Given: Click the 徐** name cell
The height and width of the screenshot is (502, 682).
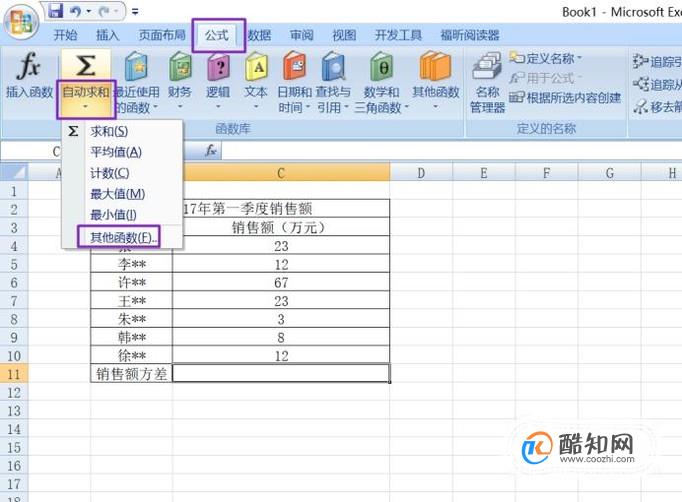Looking at the screenshot, I should coord(131,356).
